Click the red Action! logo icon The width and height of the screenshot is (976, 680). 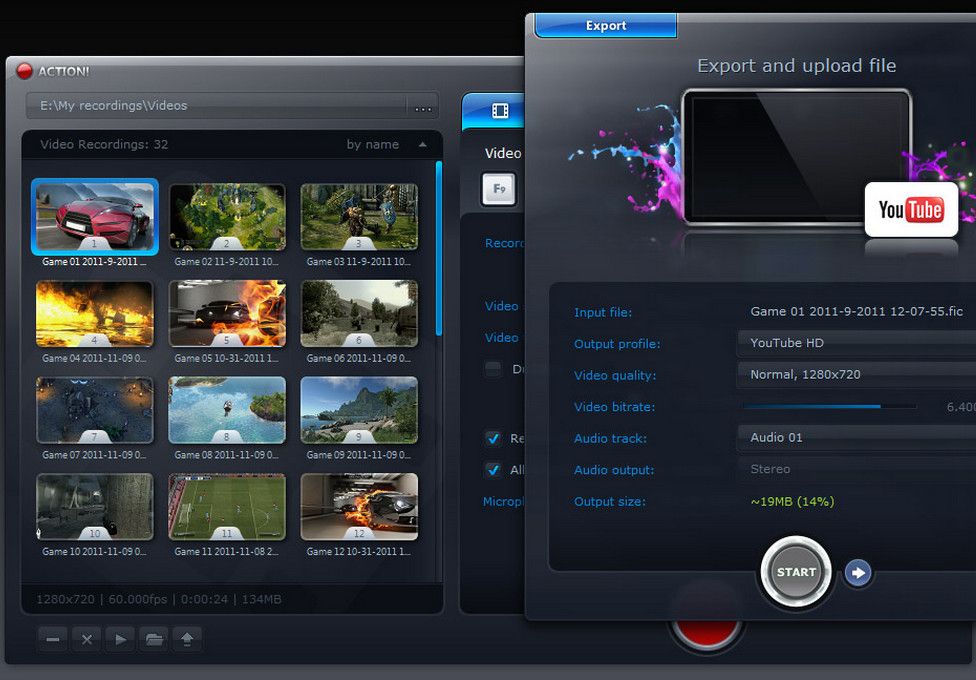[24, 71]
